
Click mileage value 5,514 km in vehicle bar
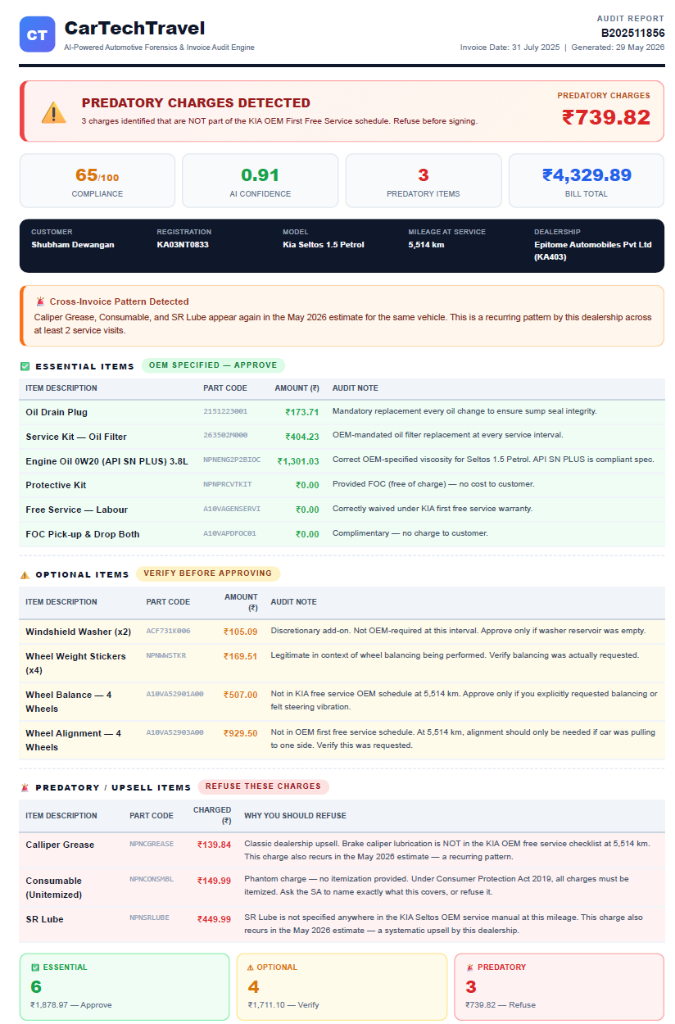(x=426, y=245)
